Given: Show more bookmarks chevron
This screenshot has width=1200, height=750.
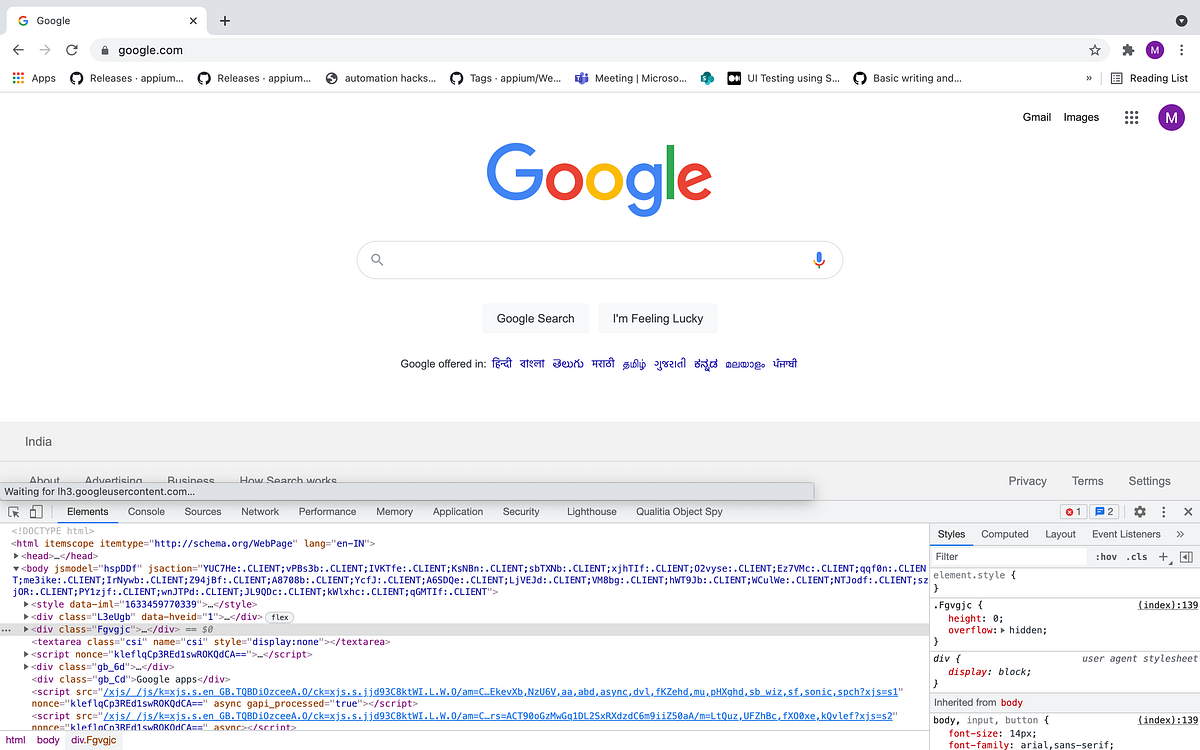Looking at the screenshot, I should pyautogui.click(x=1089, y=78).
